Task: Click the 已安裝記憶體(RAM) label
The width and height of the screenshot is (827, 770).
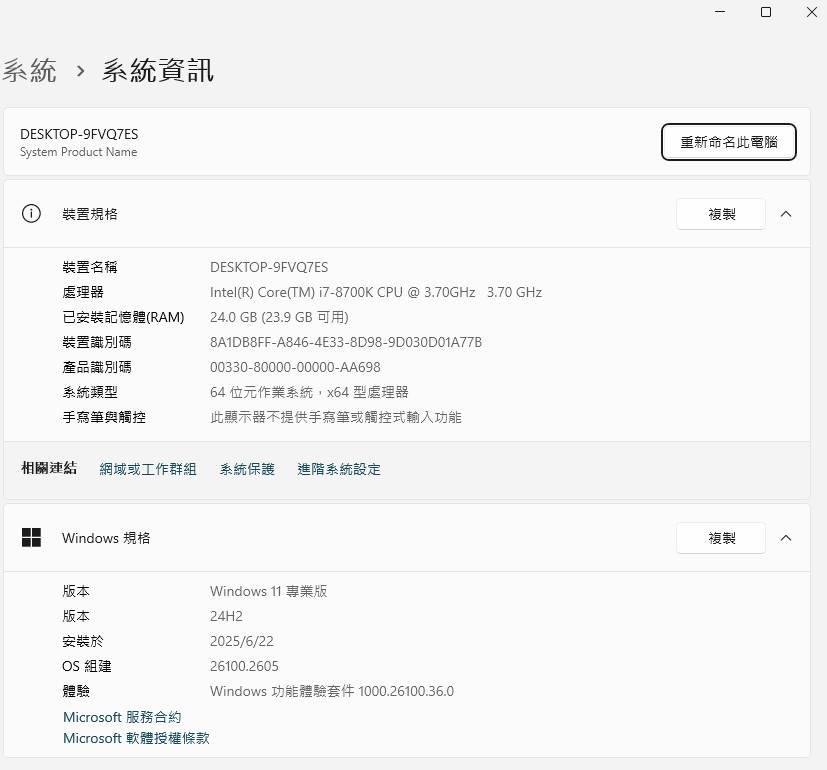Action: click(x=123, y=317)
